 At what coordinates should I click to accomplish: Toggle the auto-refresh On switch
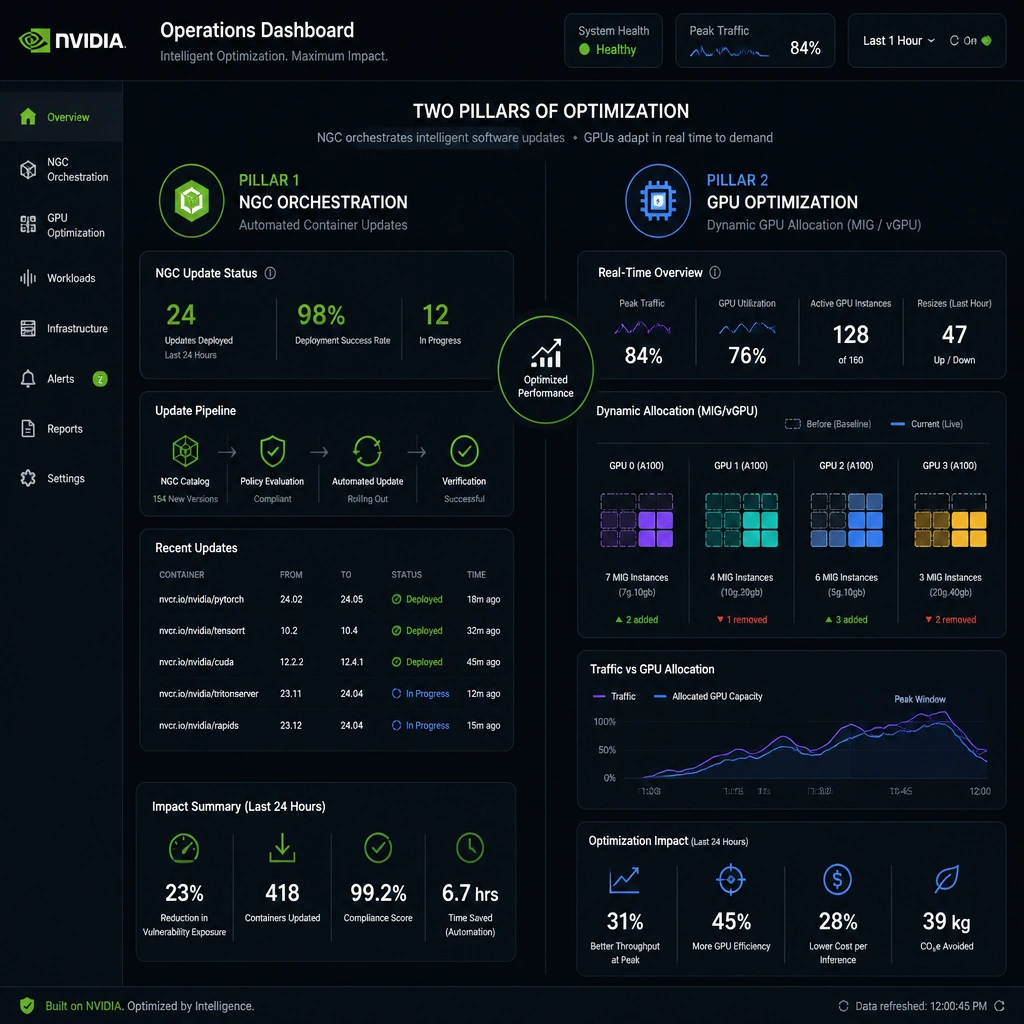pyautogui.click(x=970, y=40)
